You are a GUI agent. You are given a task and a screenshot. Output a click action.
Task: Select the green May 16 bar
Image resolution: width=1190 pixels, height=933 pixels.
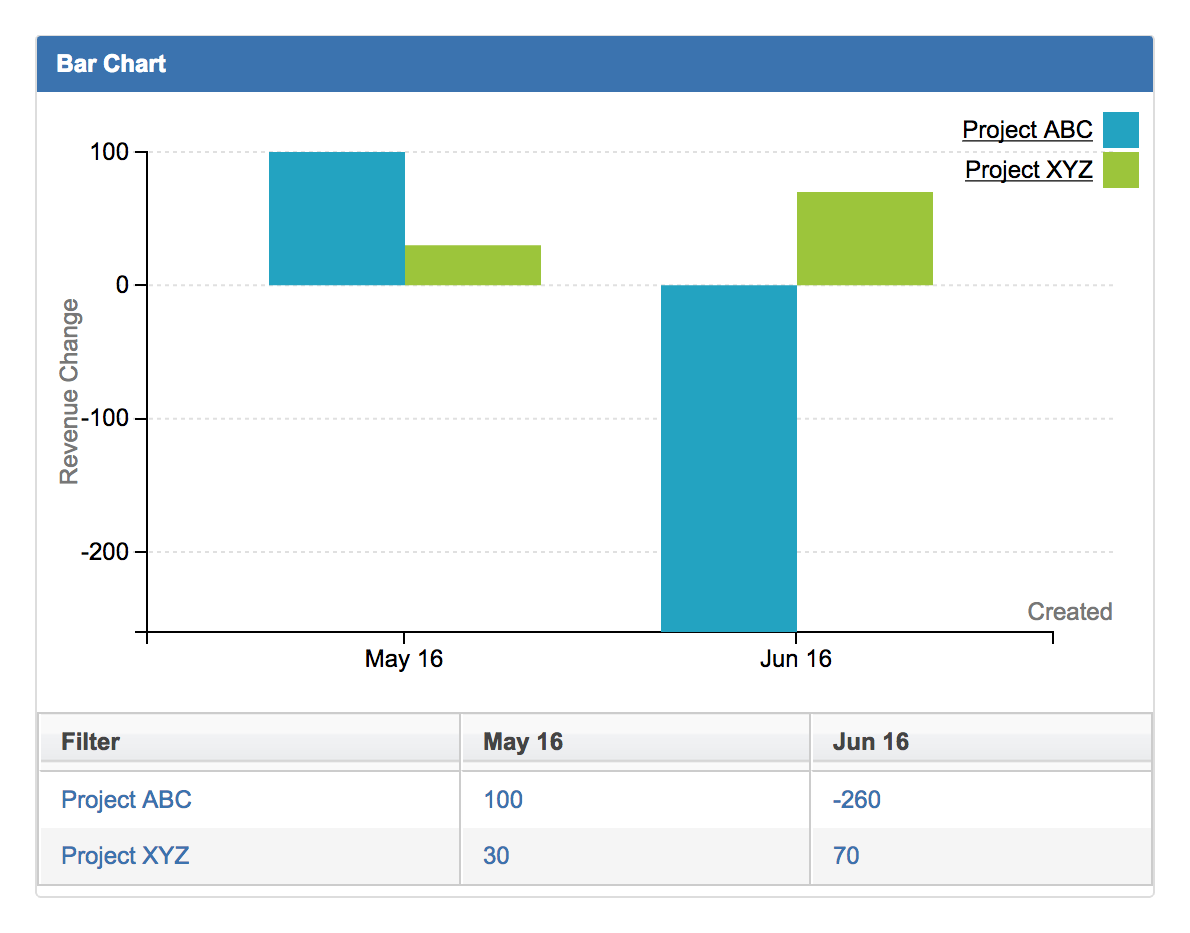click(x=472, y=265)
